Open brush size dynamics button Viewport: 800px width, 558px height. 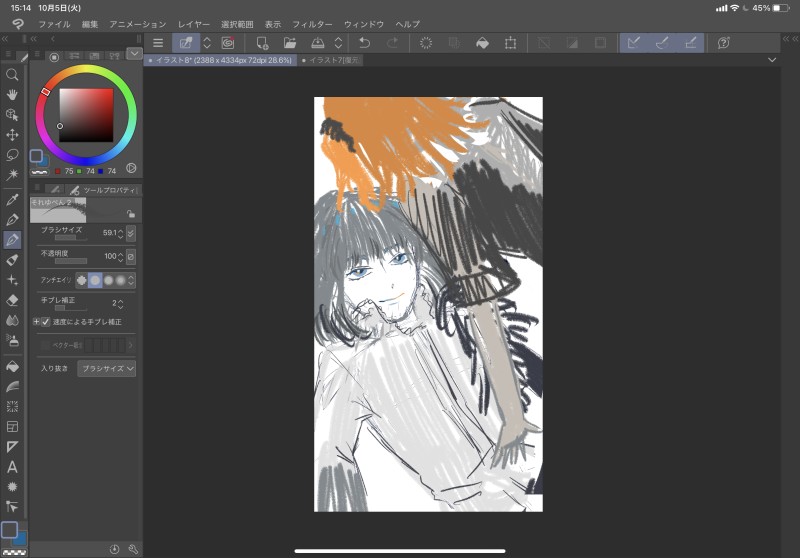tap(131, 233)
